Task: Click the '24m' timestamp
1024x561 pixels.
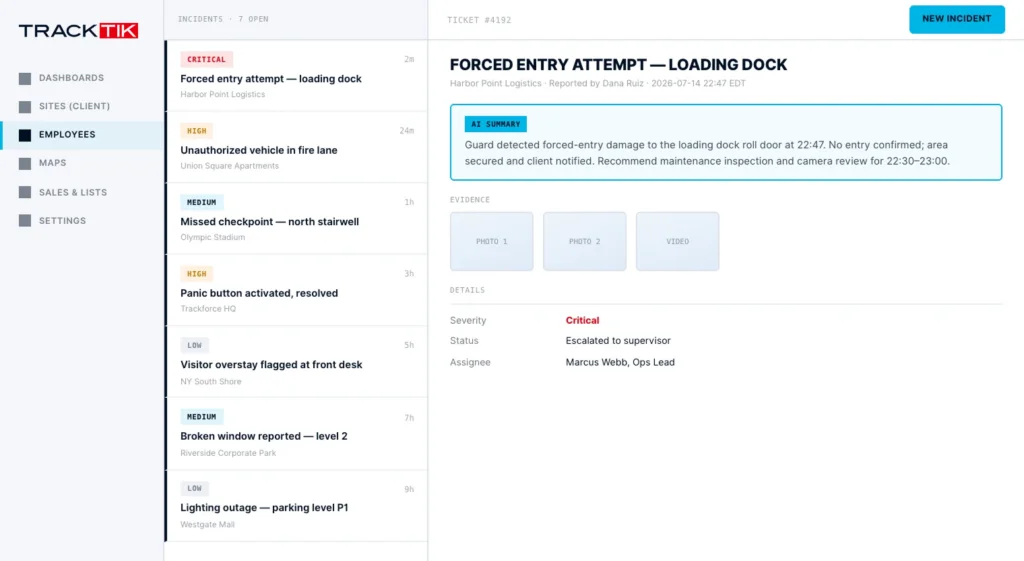Action: click(x=407, y=131)
